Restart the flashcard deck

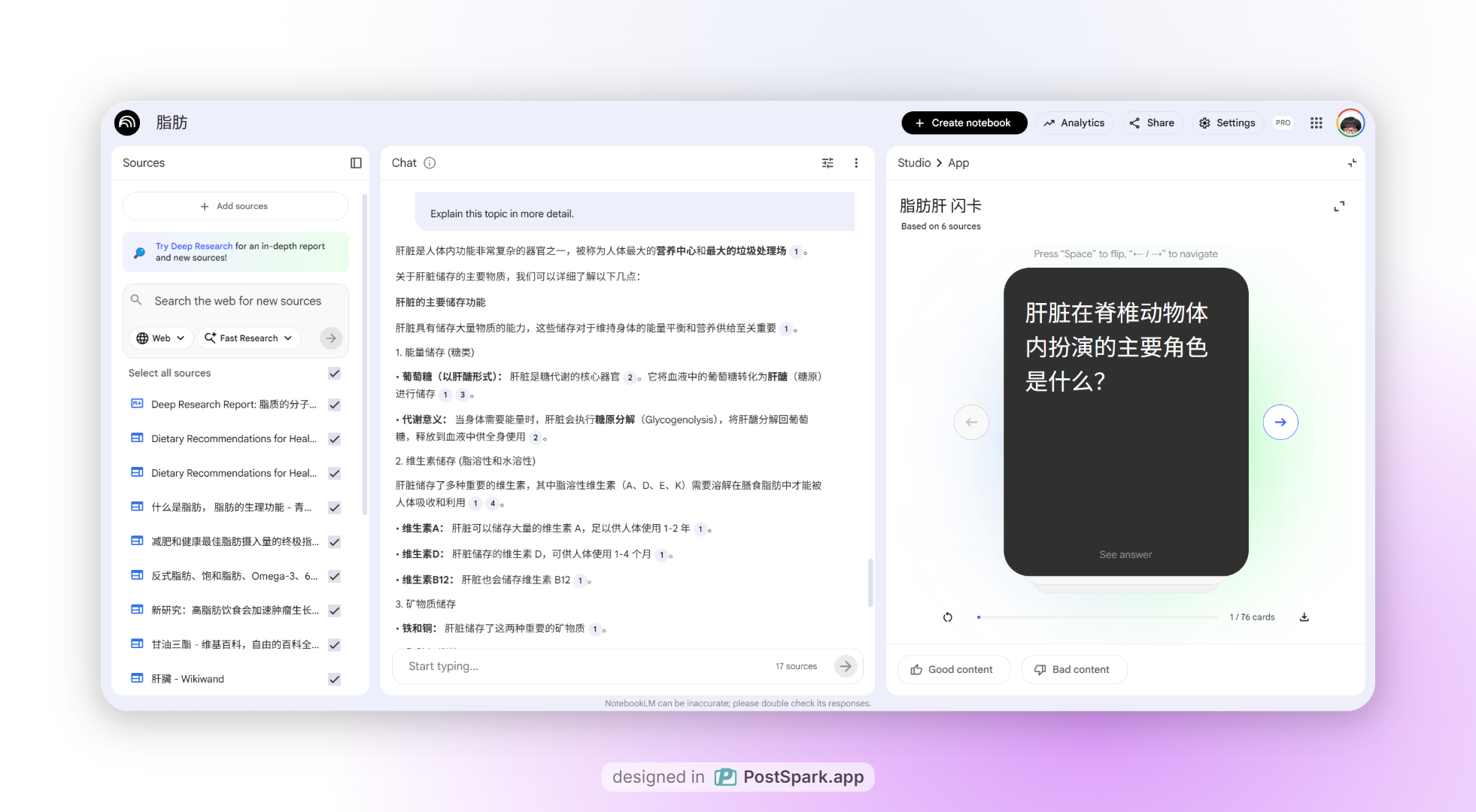point(948,617)
